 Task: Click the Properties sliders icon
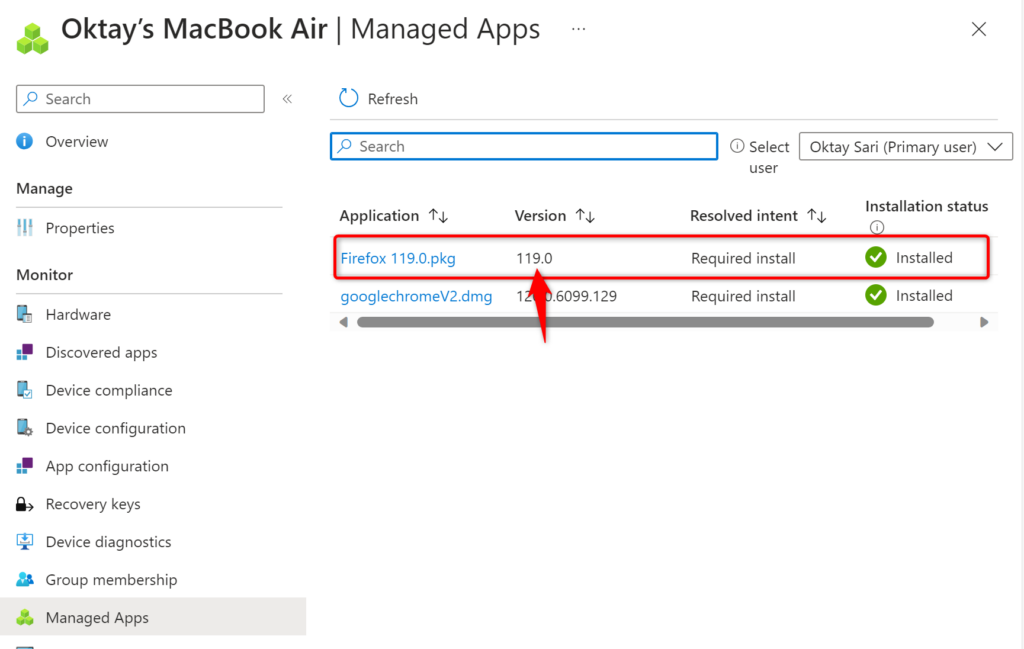25,227
